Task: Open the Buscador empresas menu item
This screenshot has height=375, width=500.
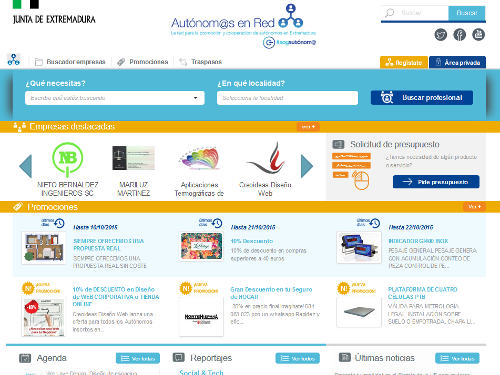Action: pos(70,62)
